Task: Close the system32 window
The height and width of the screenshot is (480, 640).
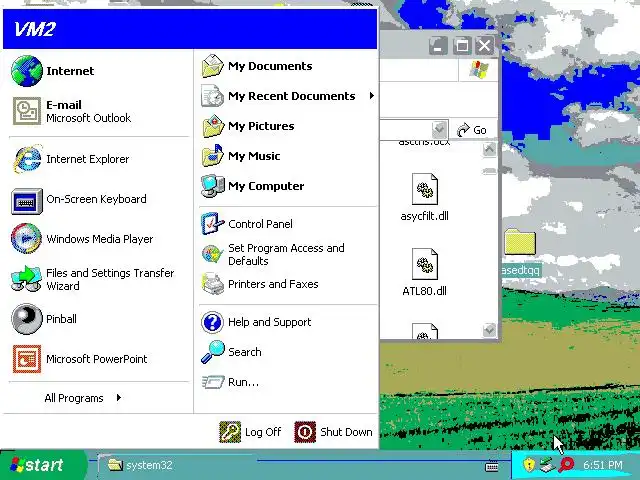Action: [484, 45]
